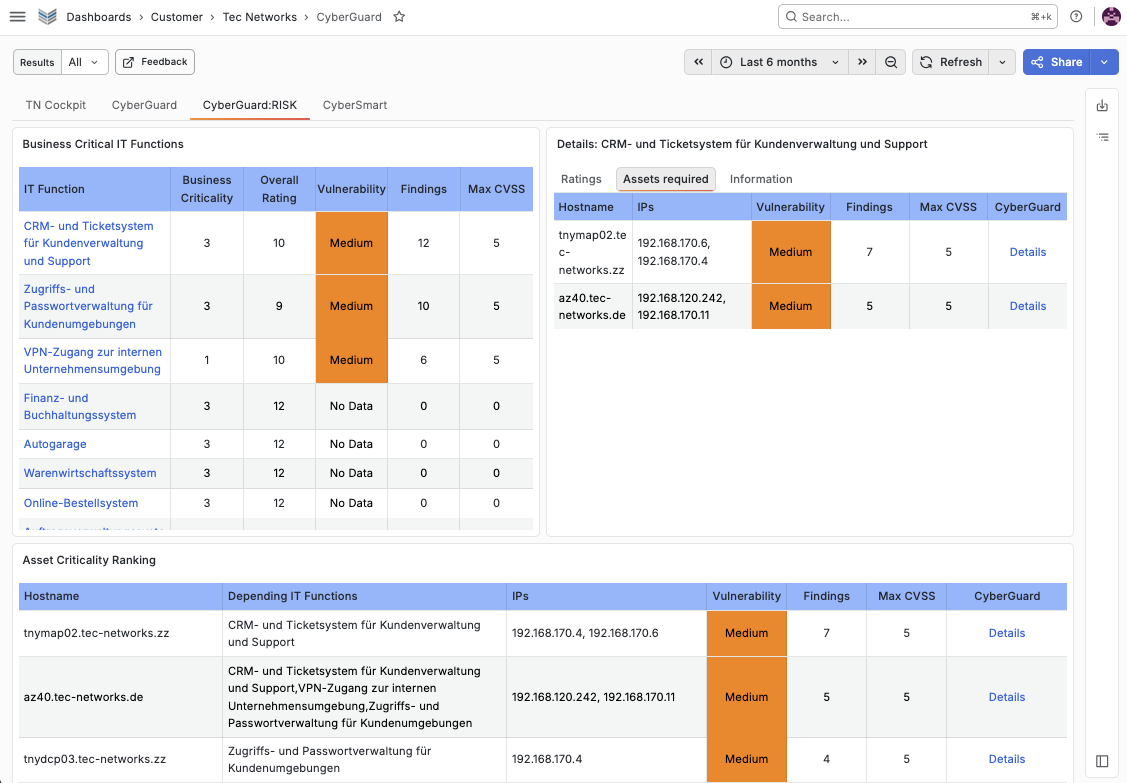Shift time range backward with double-left arrows
The height and width of the screenshot is (783, 1127).
click(698, 62)
